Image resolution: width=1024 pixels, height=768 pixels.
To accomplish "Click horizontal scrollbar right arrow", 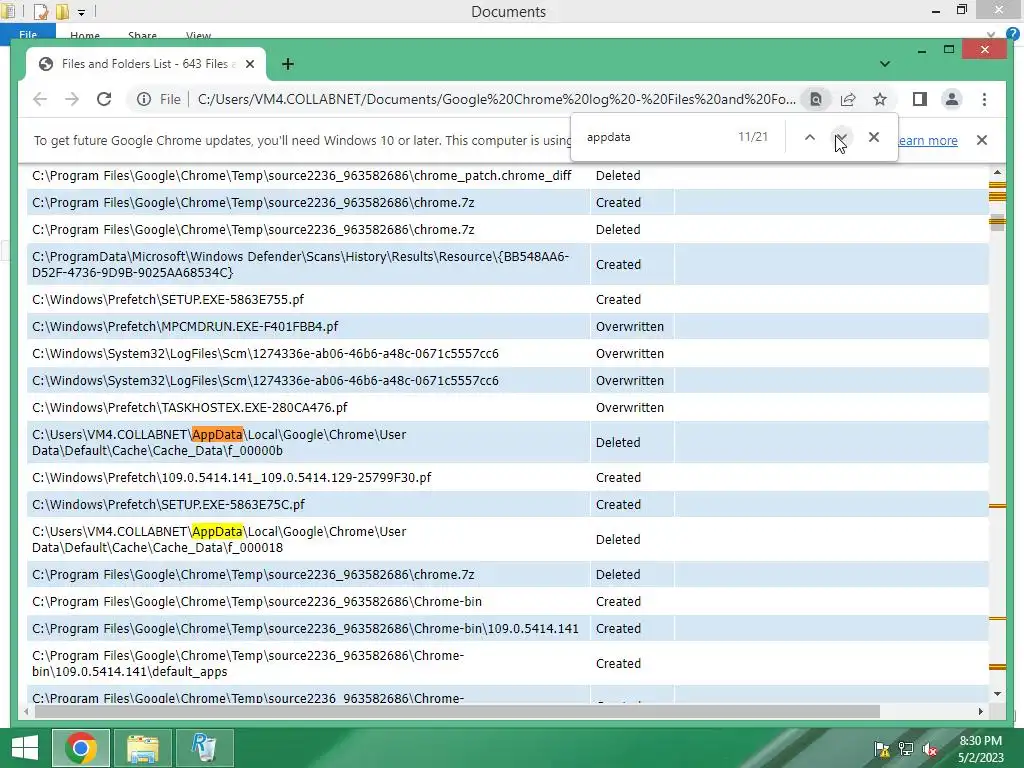I will [x=981, y=711].
